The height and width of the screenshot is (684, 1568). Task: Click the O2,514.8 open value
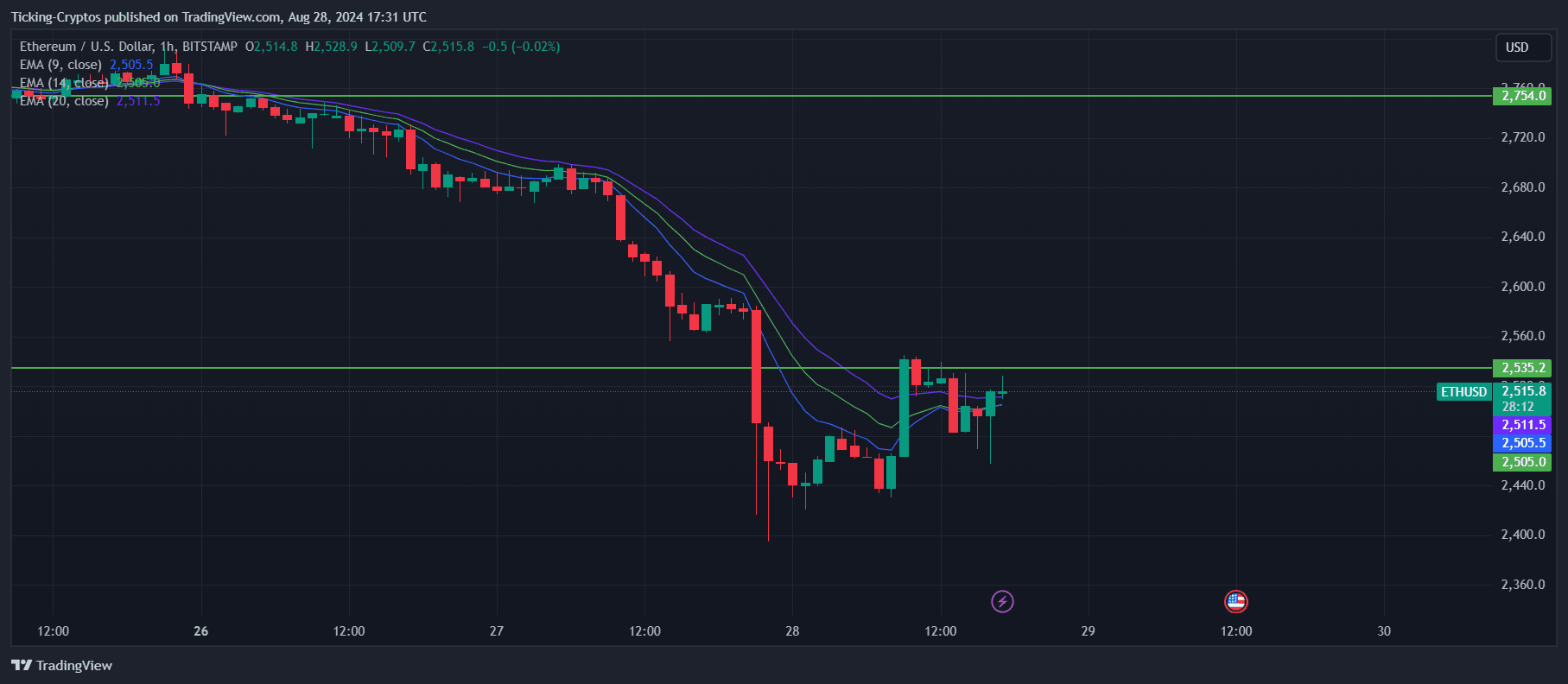[x=271, y=47]
